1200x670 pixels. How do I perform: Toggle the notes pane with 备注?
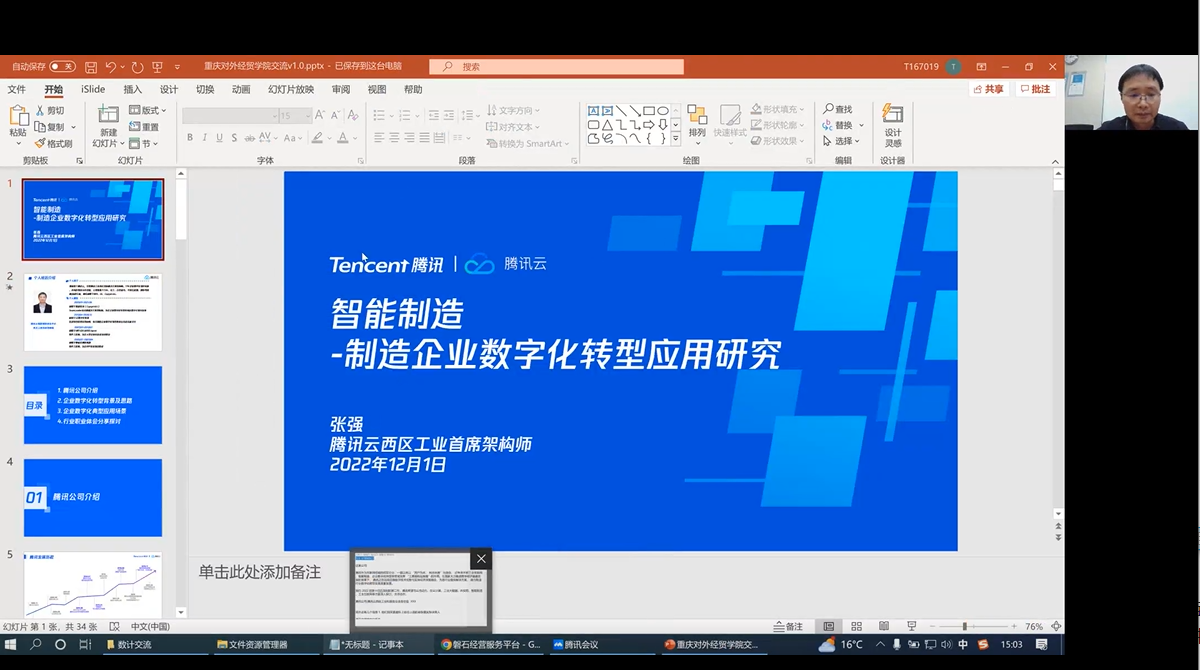788,626
